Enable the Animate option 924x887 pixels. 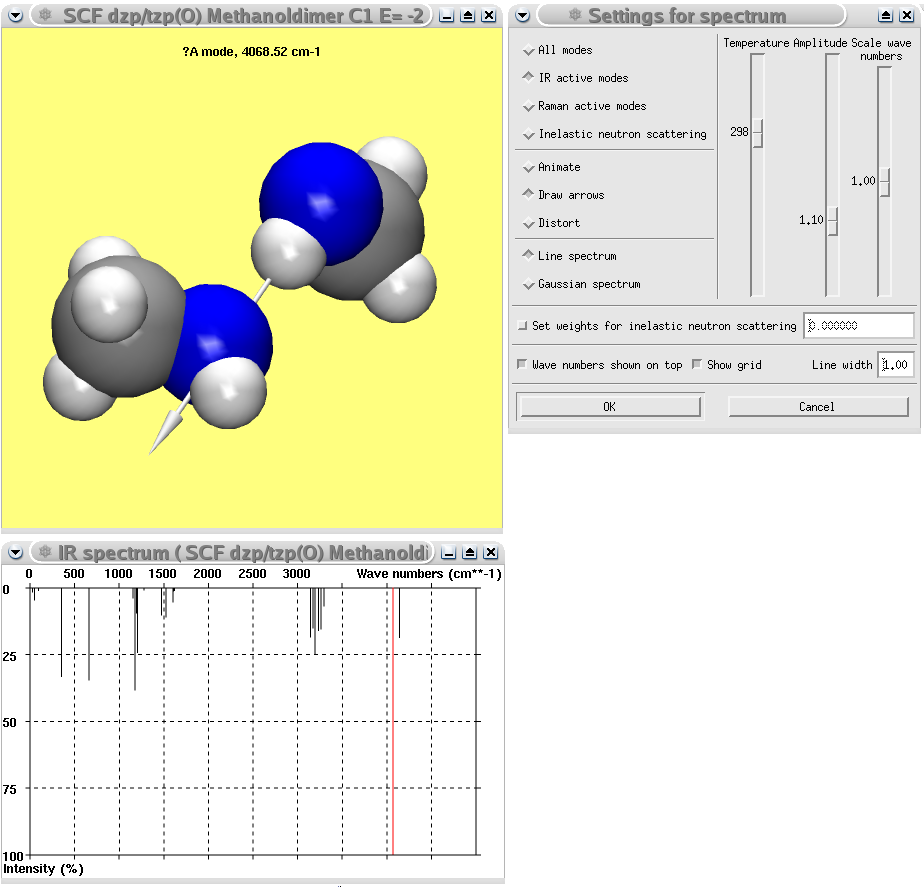pos(528,167)
